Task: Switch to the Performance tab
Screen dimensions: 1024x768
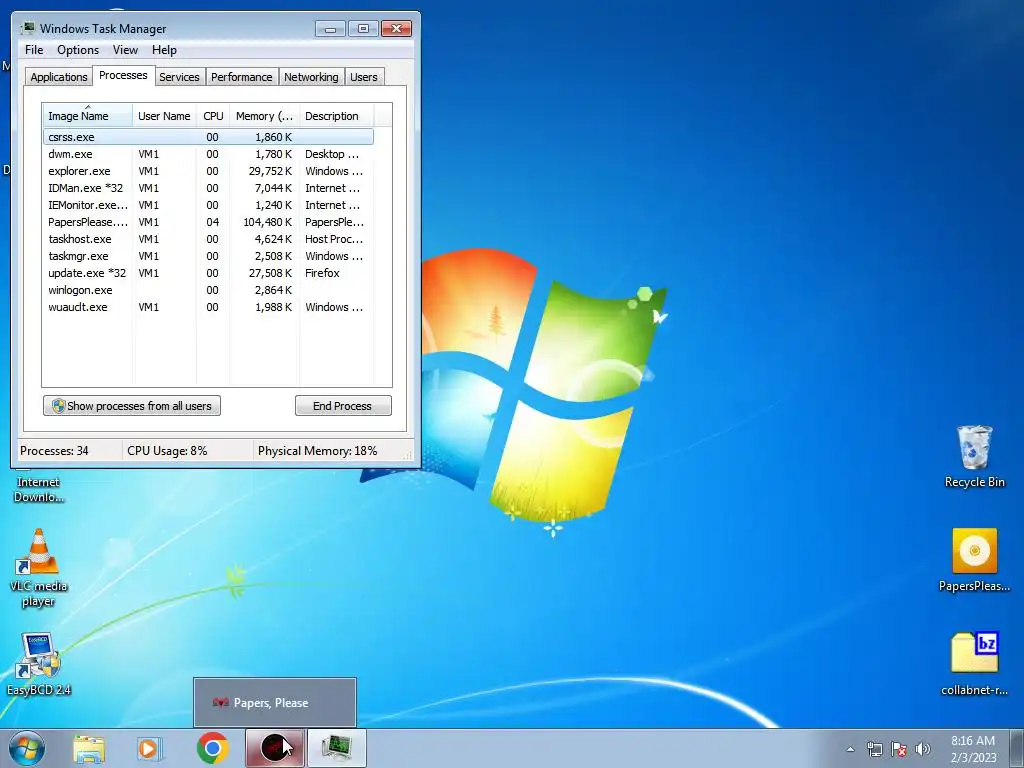Action: click(242, 77)
